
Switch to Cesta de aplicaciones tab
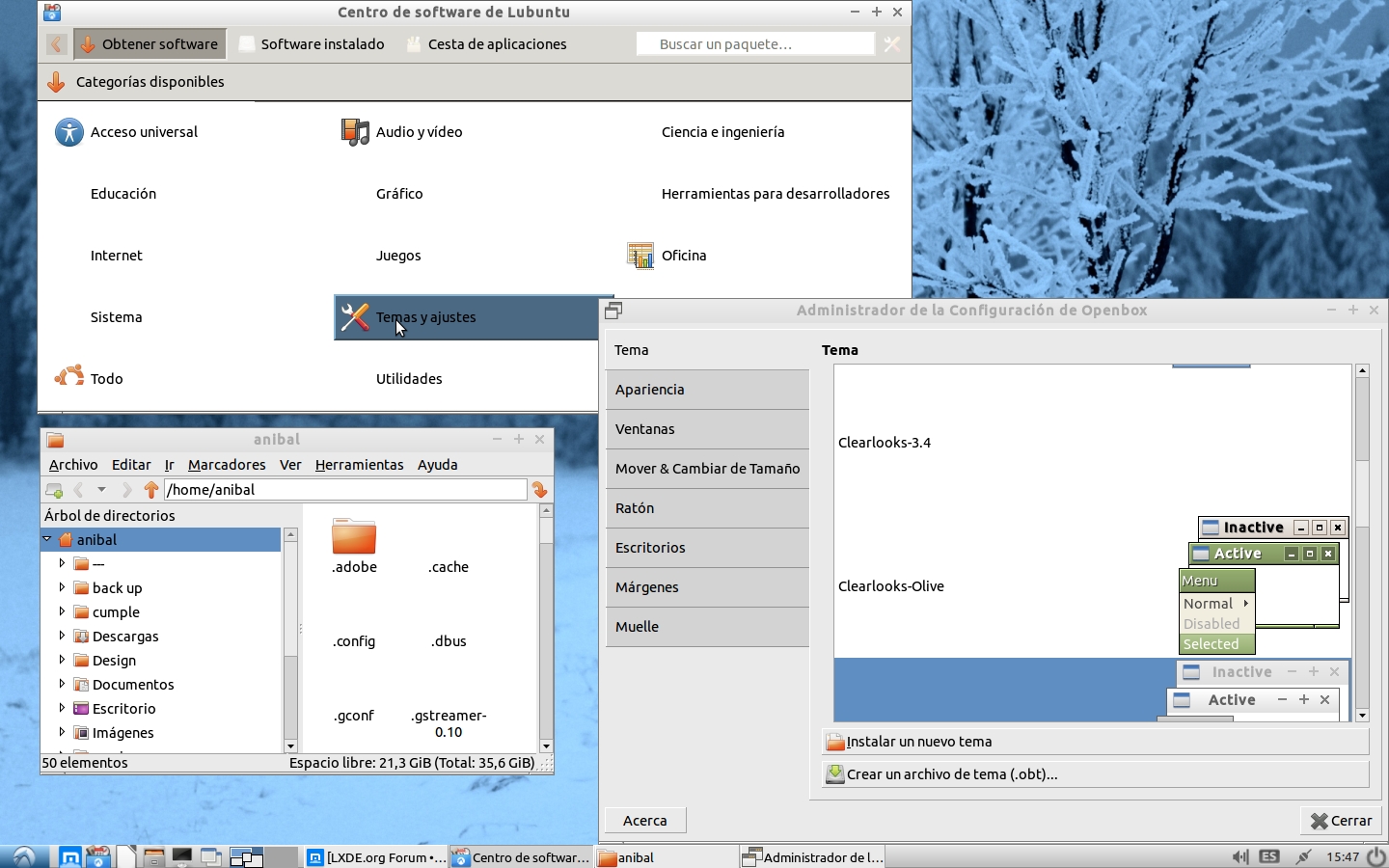(486, 44)
